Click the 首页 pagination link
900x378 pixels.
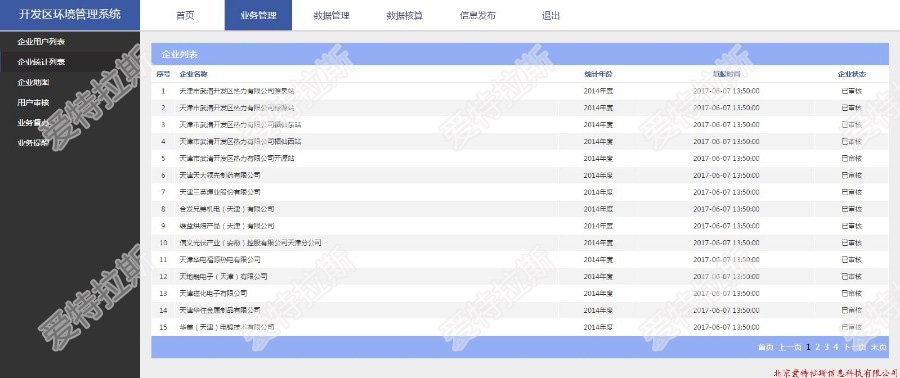coord(766,347)
